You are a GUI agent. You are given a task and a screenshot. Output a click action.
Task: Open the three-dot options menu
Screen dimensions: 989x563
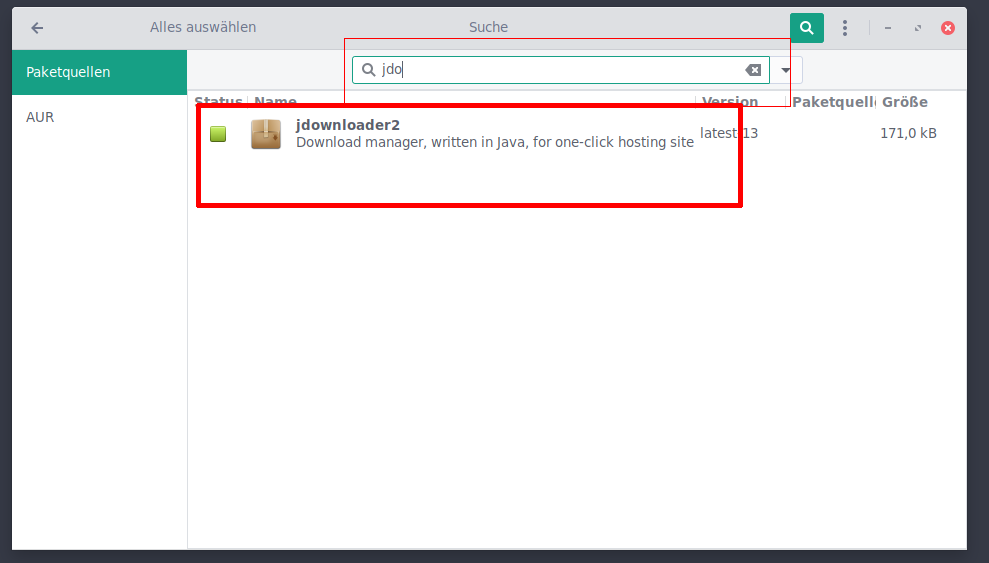845,28
